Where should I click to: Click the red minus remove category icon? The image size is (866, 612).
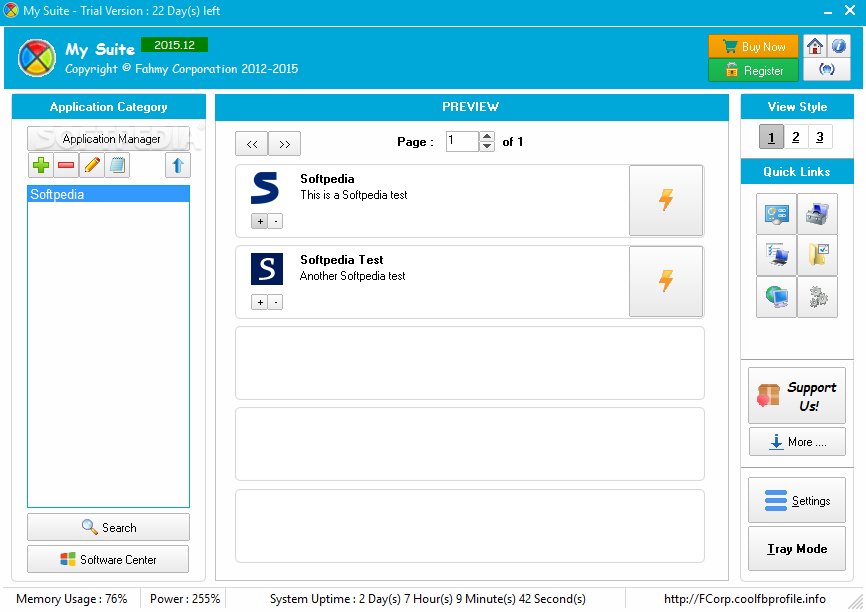coord(66,165)
